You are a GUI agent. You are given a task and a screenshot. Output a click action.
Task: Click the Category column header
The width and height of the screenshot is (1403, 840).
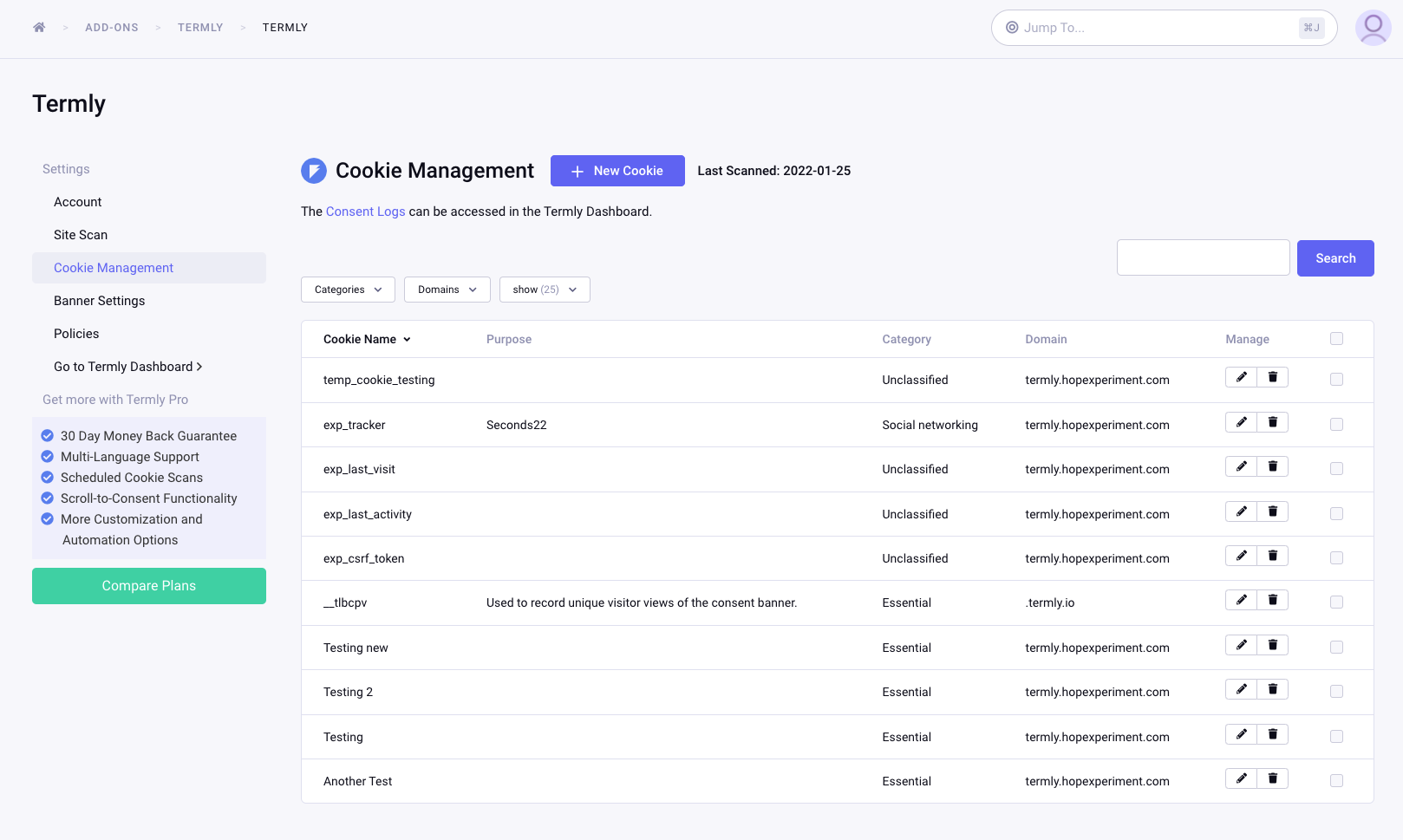(x=907, y=339)
